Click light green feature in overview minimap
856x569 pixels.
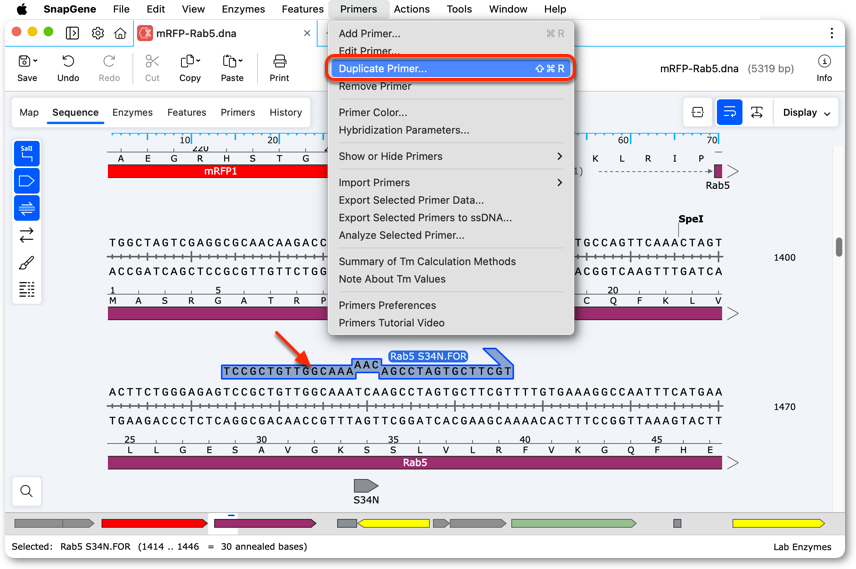(573, 523)
